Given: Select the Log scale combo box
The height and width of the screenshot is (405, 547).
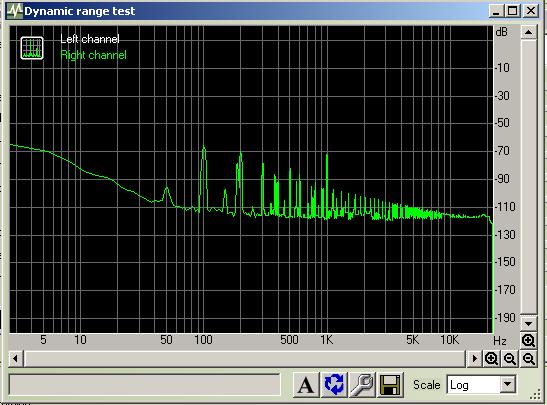Looking at the screenshot, I should click(x=481, y=385).
